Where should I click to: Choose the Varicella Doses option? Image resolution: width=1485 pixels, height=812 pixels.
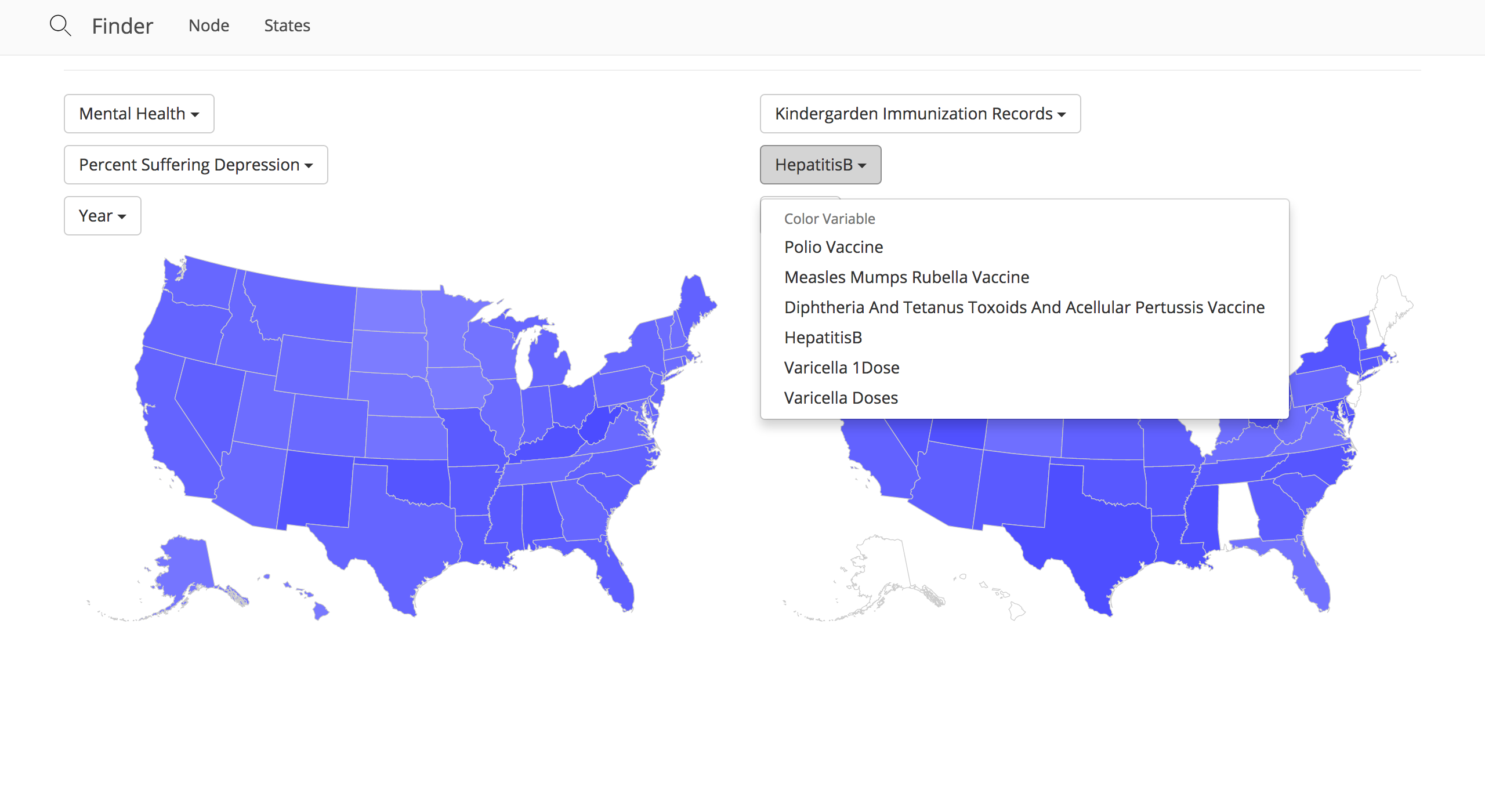(x=841, y=398)
